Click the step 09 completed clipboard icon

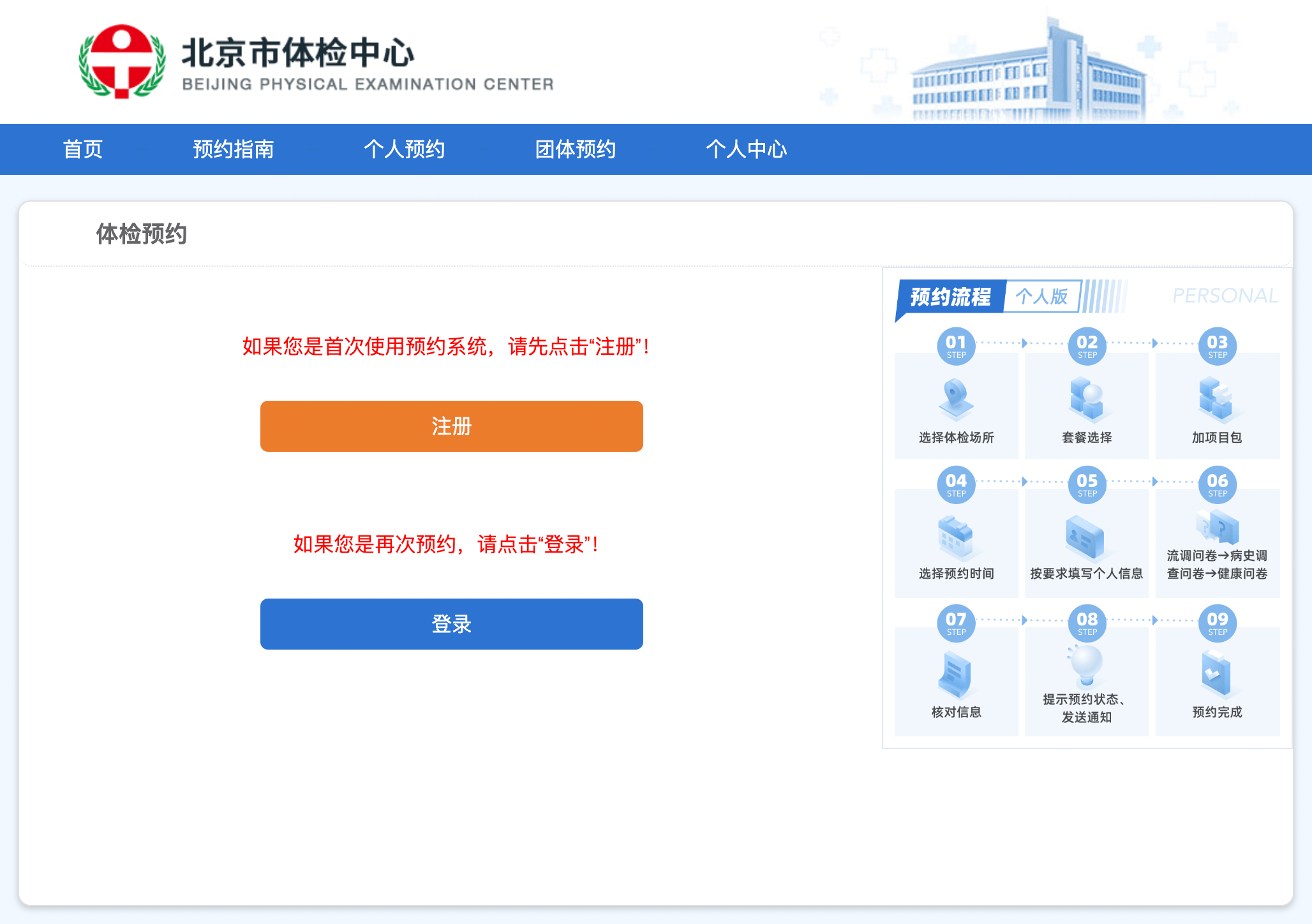[x=1216, y=673]
